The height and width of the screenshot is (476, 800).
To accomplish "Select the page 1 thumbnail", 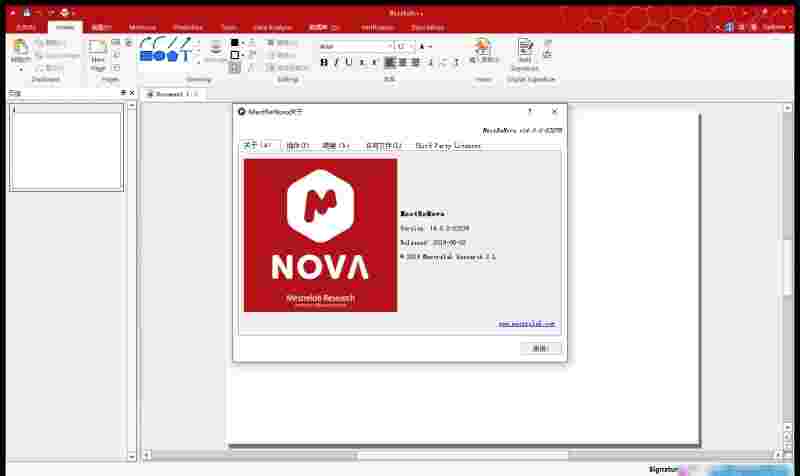I will 66,147.
